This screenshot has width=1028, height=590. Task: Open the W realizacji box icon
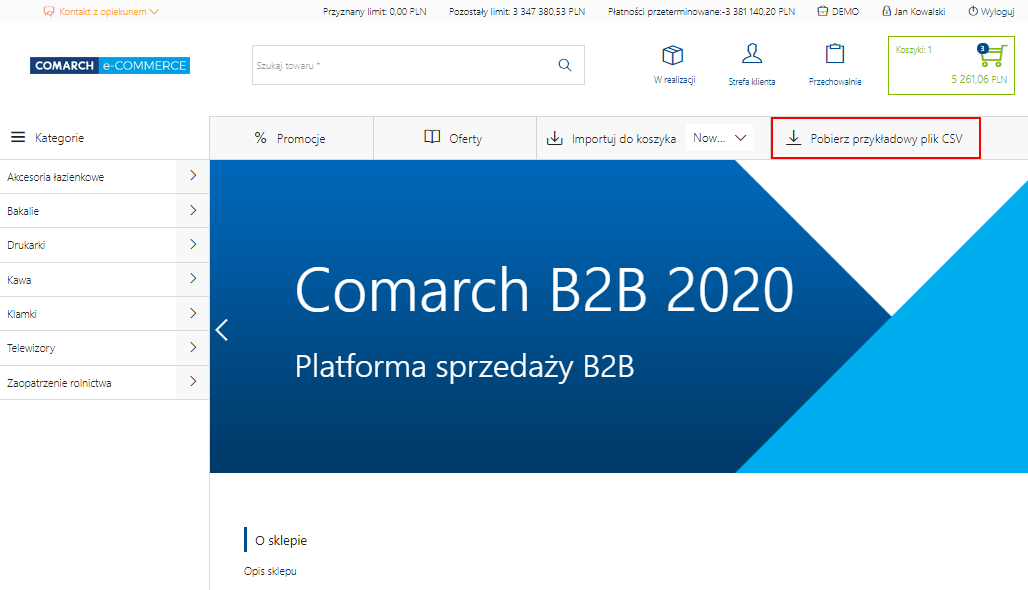673,55
